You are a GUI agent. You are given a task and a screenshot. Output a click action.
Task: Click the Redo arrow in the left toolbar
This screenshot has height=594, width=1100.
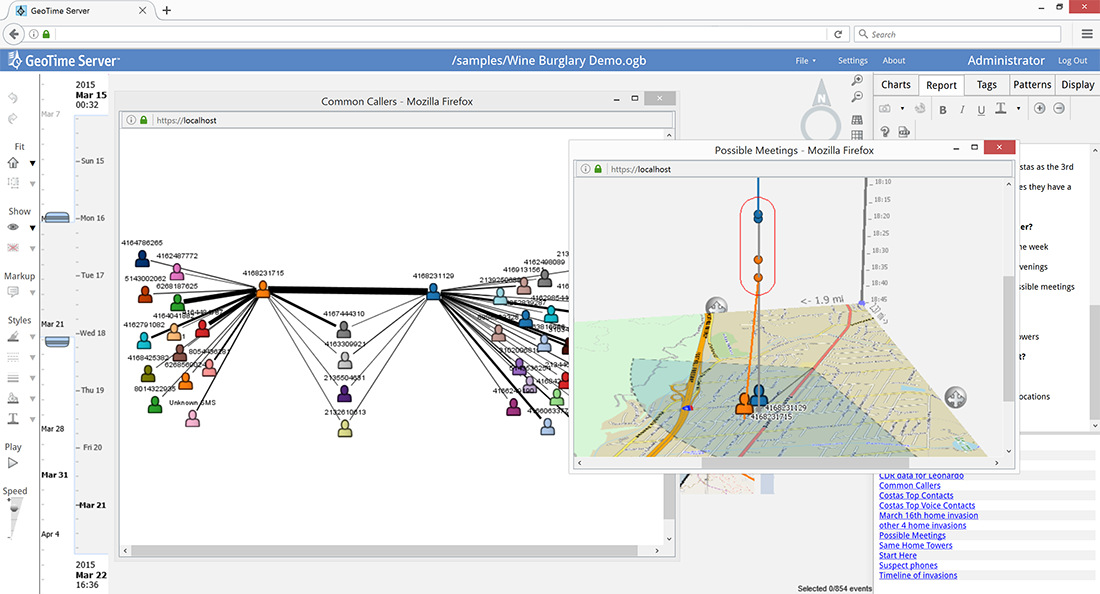(13, 119)
